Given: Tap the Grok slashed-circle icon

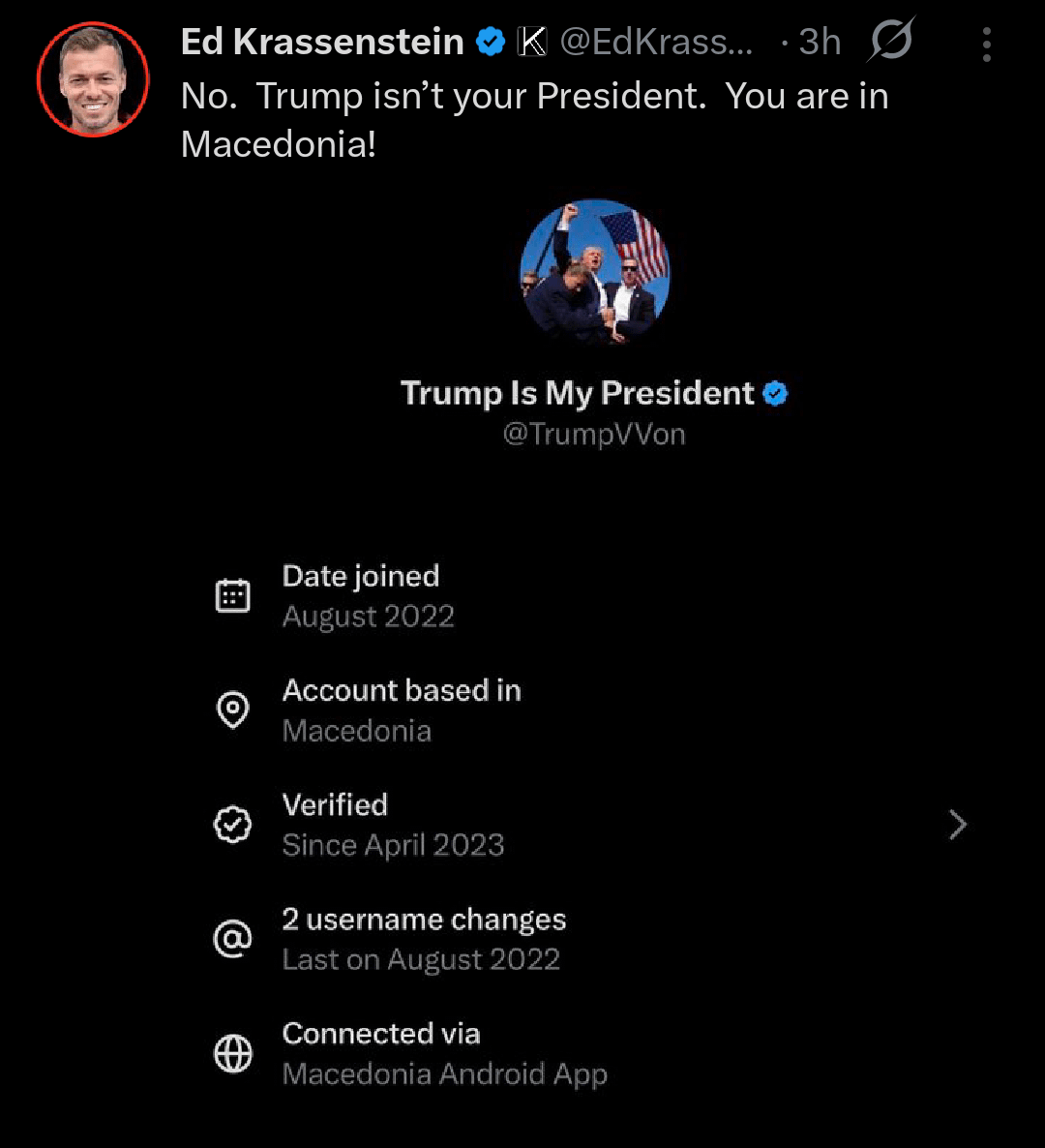Looking at the screenshot, I should (890, 42).
